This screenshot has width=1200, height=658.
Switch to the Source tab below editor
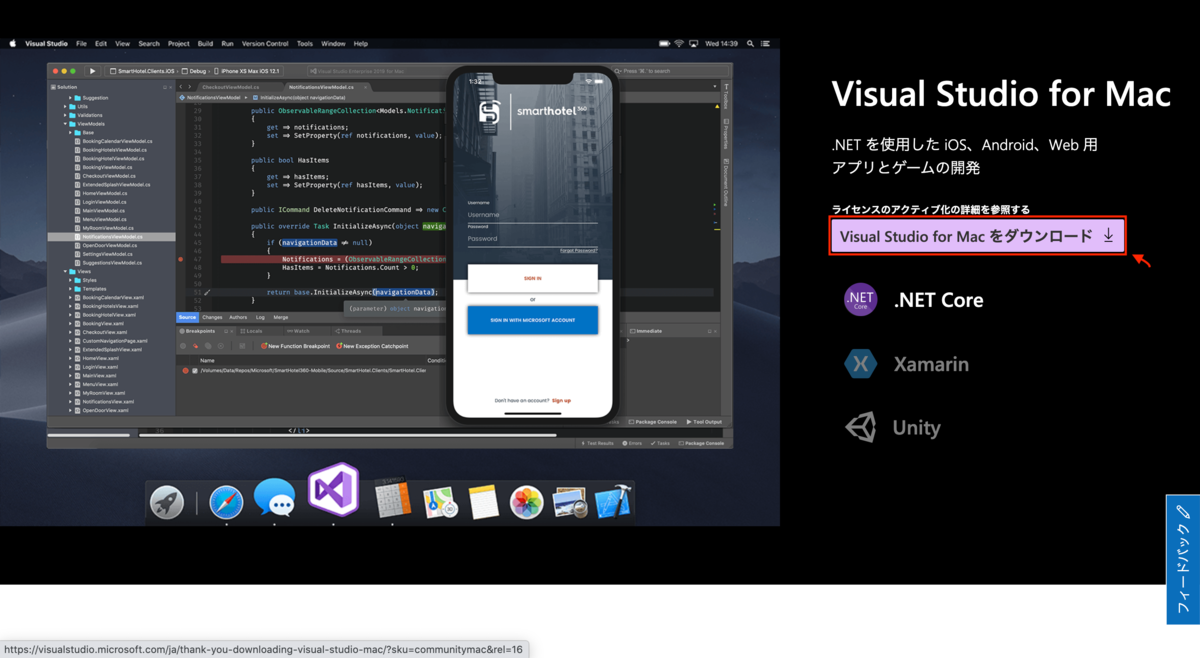click(x=187, y=317)
